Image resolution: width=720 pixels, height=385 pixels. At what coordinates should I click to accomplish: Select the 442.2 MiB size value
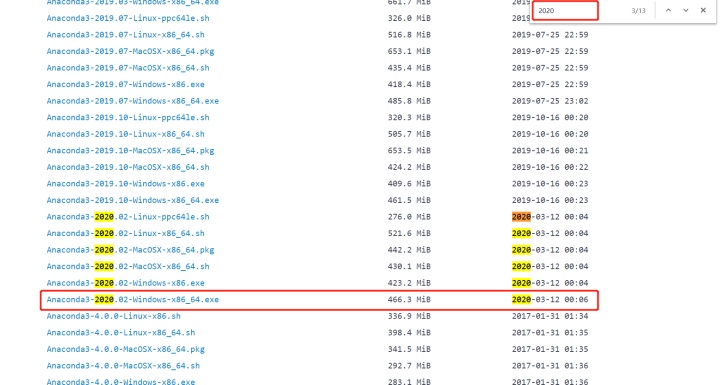(409, 250)
